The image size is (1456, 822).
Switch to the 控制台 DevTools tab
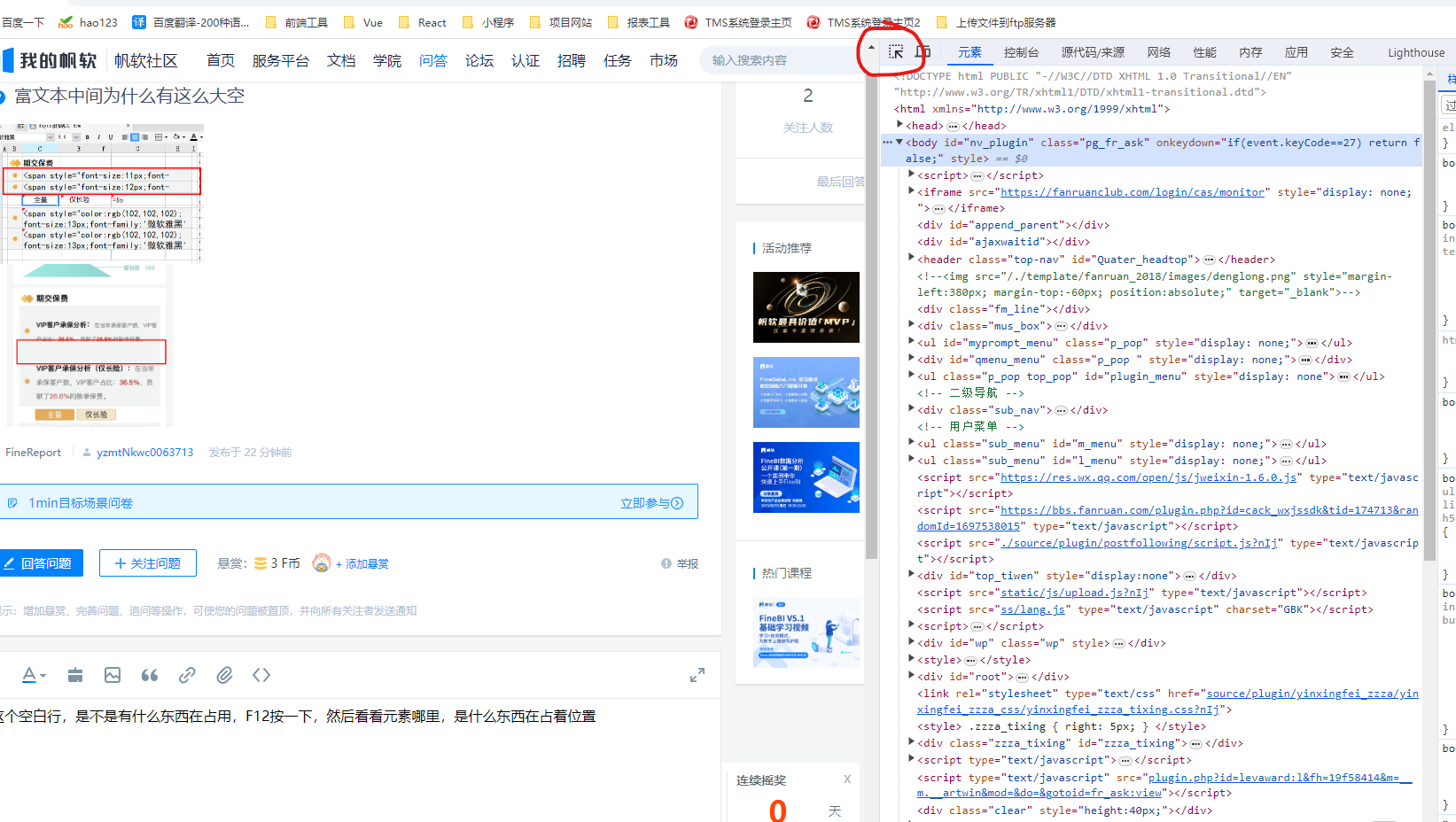pyautogui.click(x=1021, y=53)
